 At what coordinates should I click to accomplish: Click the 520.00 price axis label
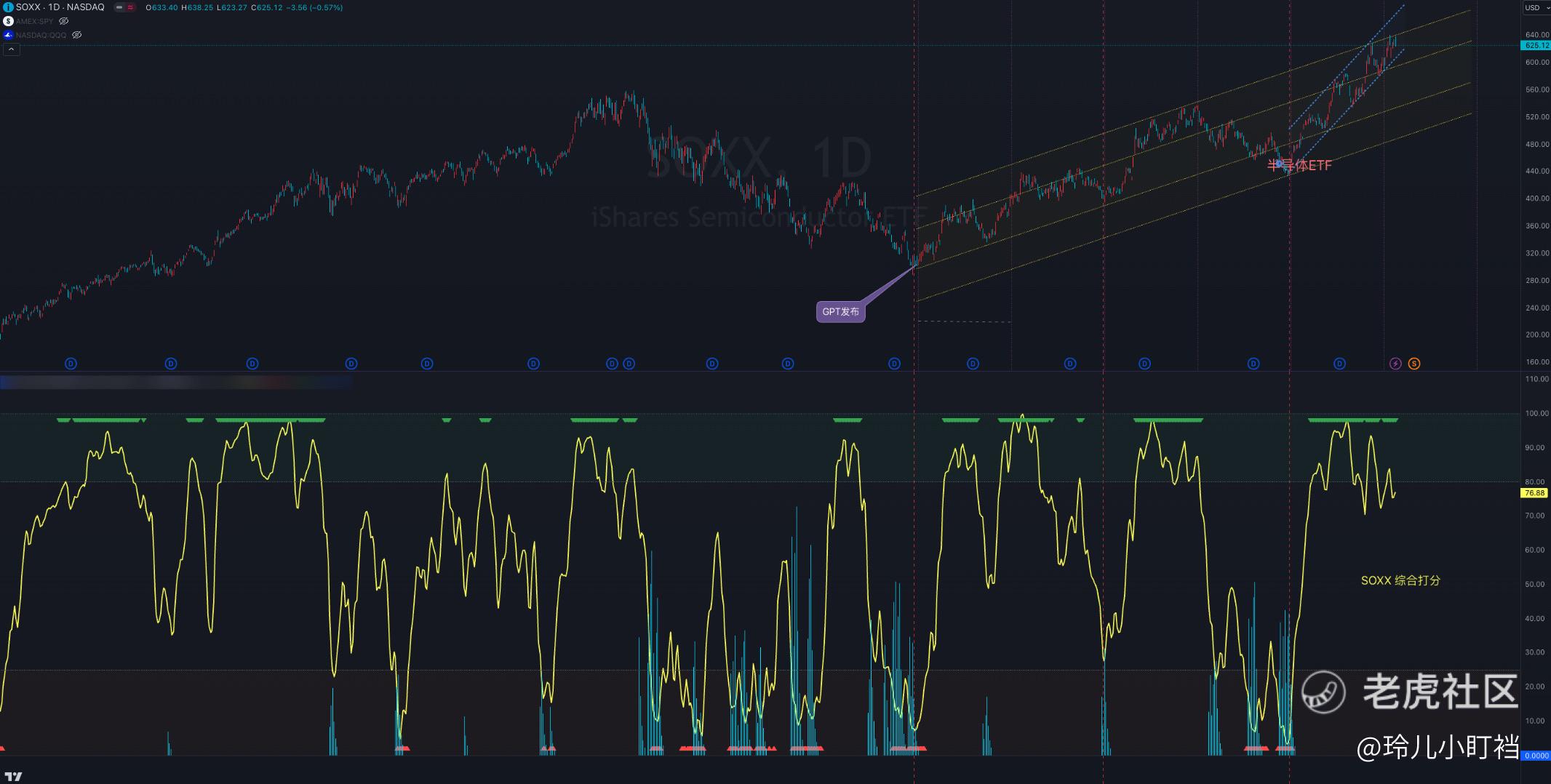[x=1537, y=117]
